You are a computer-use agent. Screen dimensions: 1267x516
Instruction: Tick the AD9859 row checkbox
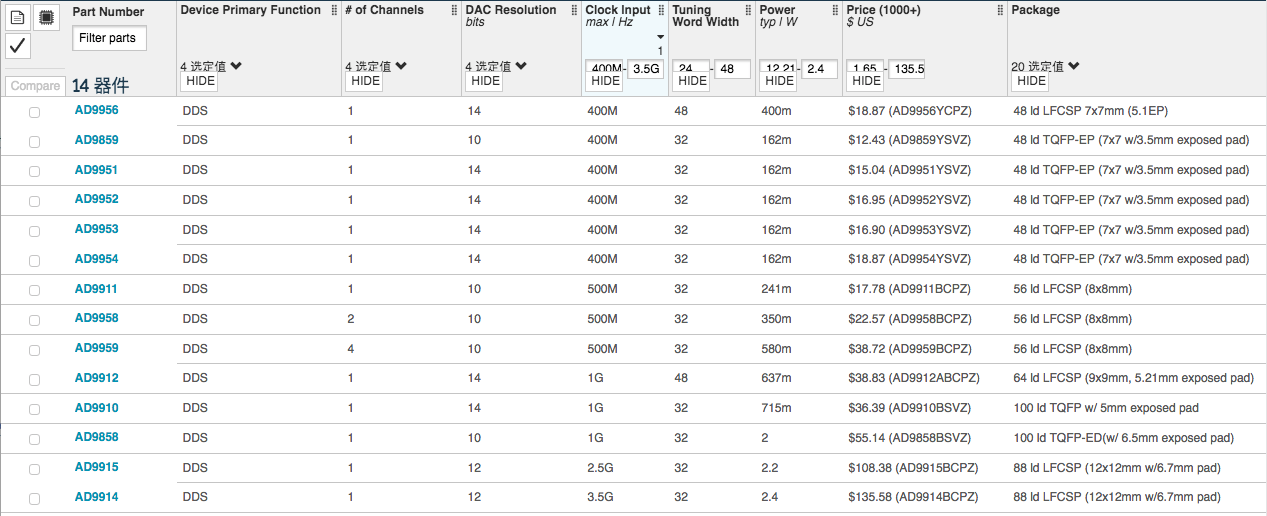35,142
